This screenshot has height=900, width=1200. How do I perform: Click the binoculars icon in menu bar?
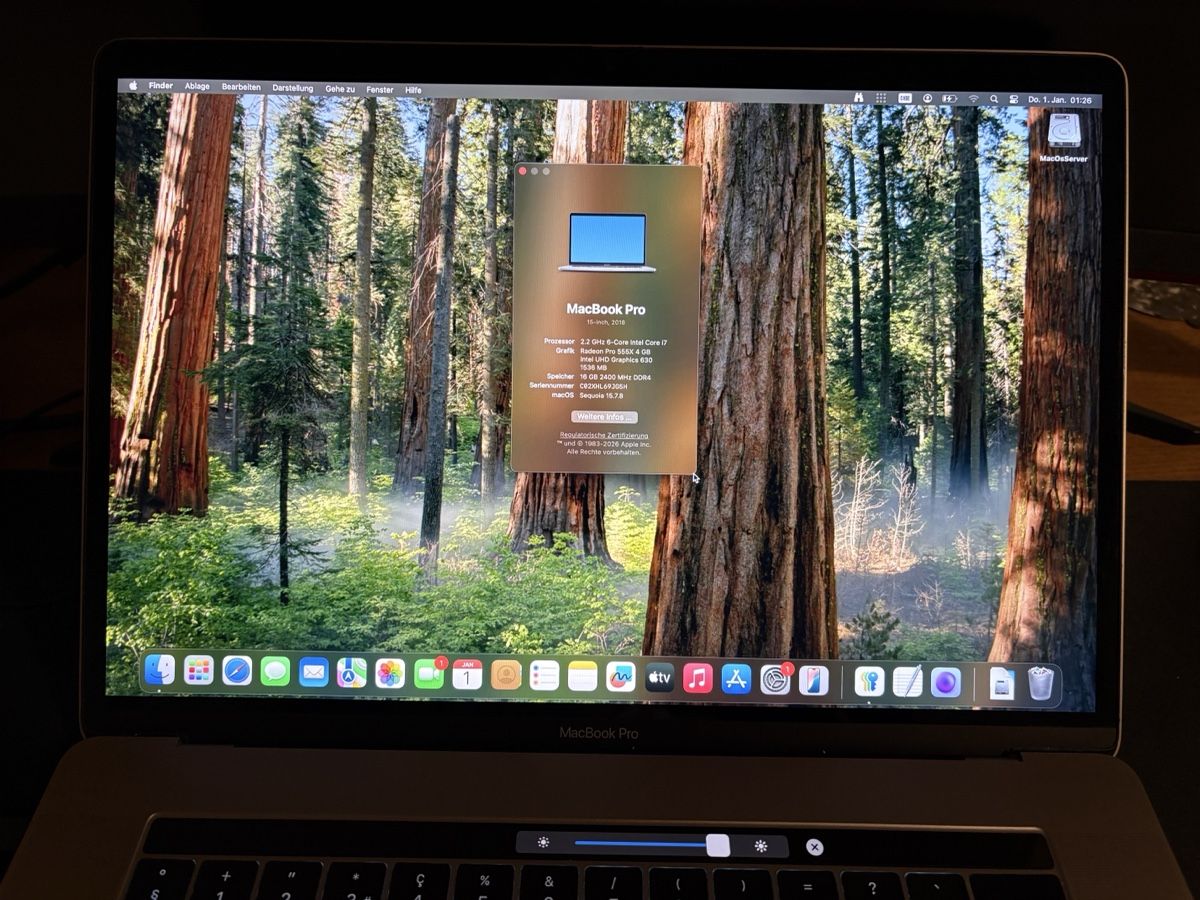858,98
